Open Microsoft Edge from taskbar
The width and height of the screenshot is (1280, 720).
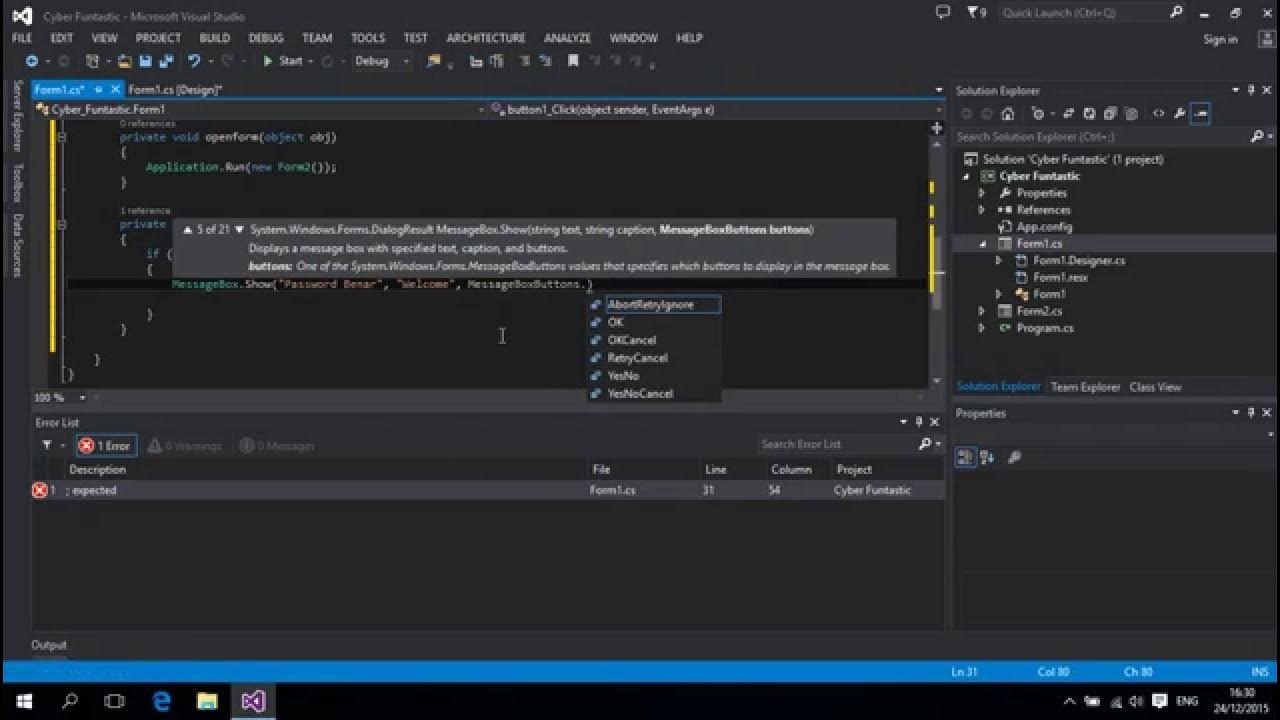(x=161, y=701)
